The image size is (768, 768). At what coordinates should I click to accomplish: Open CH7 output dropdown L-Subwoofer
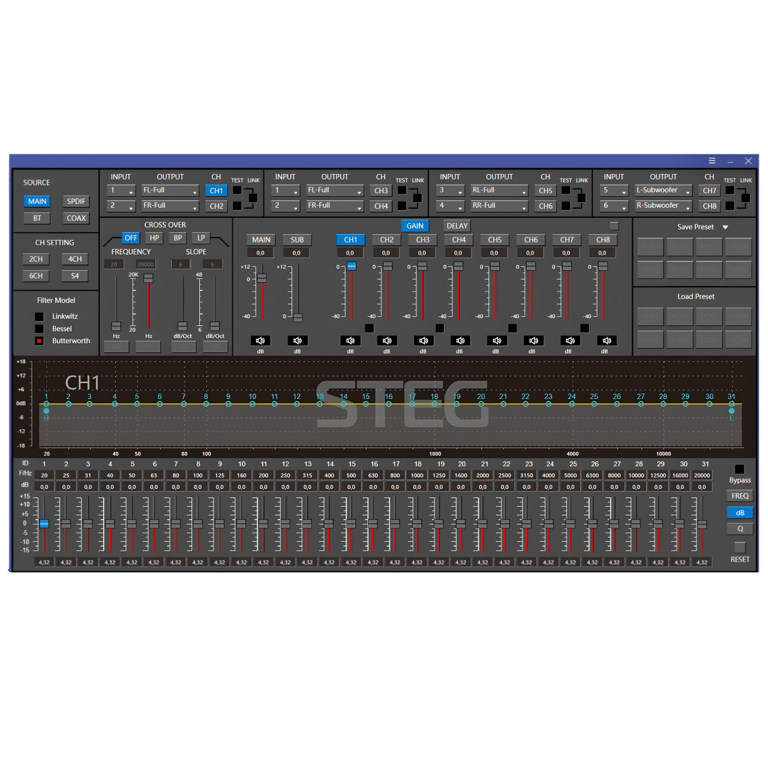click(x=663, y=191)
